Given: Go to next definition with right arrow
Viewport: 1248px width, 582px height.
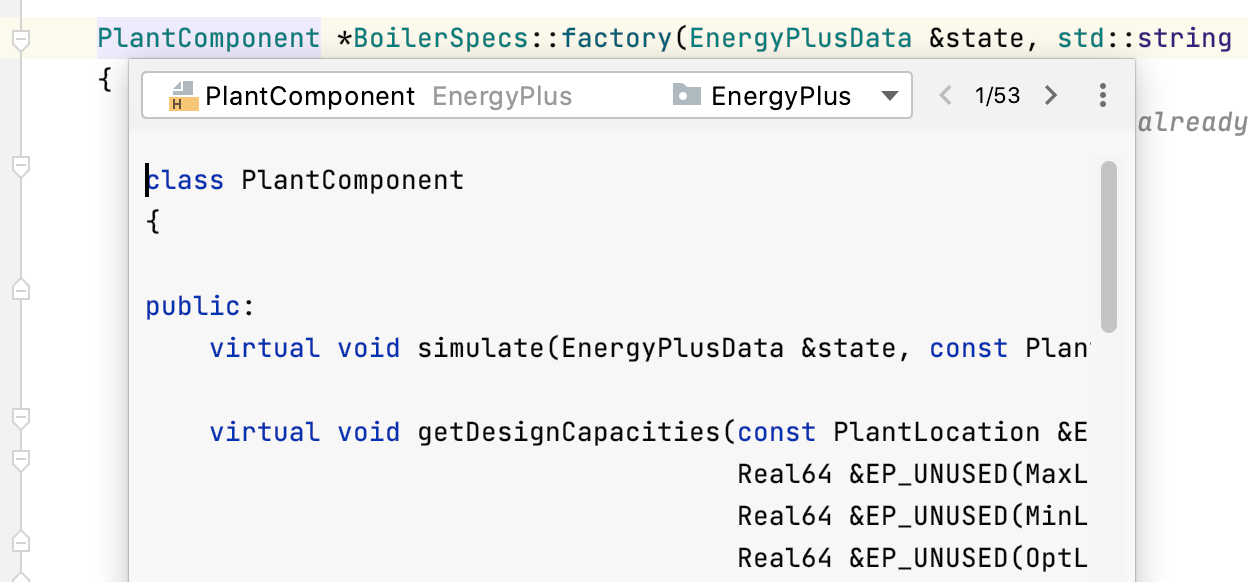Looking at the screenshot, I should pos(1050,96).
